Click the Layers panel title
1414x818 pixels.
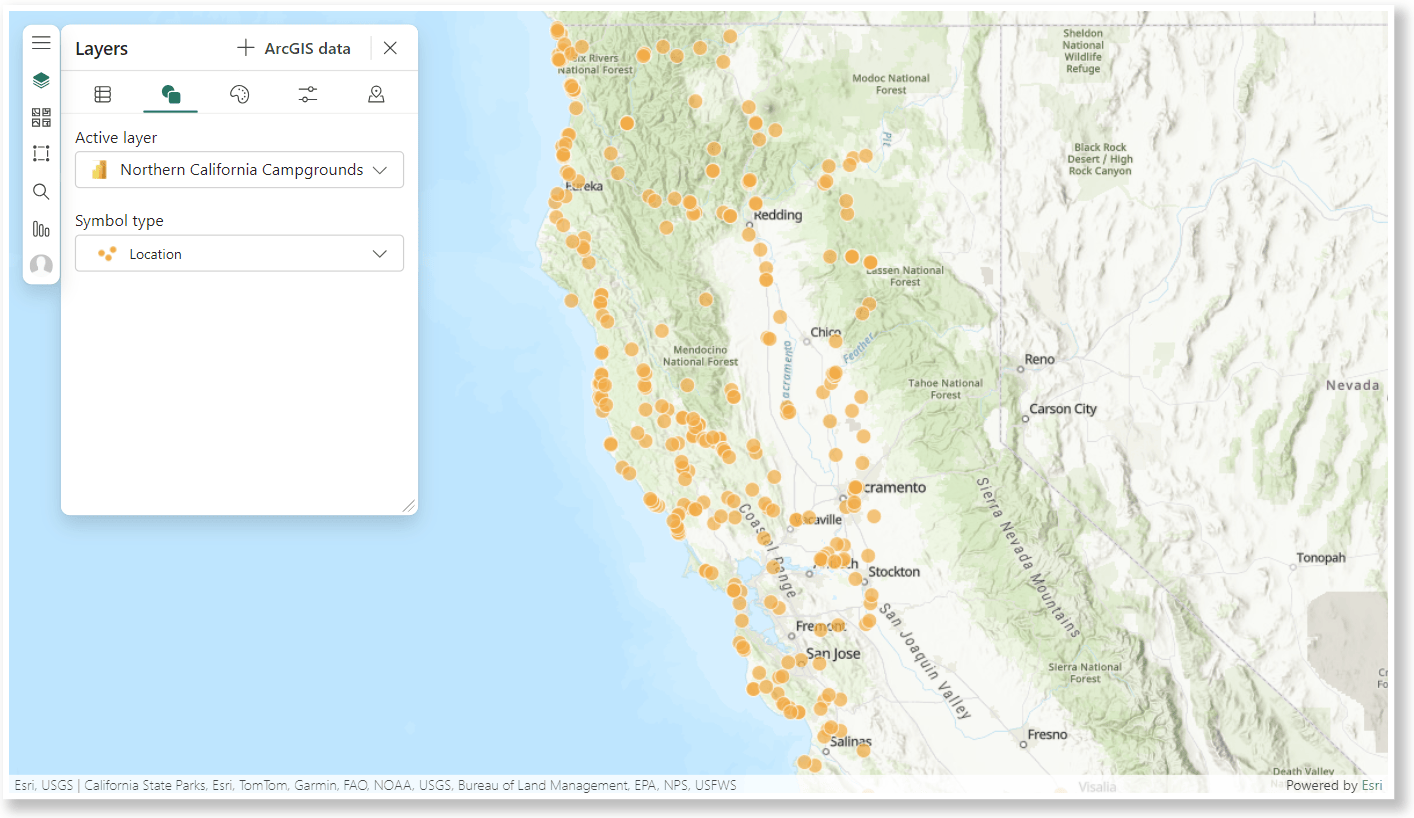(x=101, y=49)
